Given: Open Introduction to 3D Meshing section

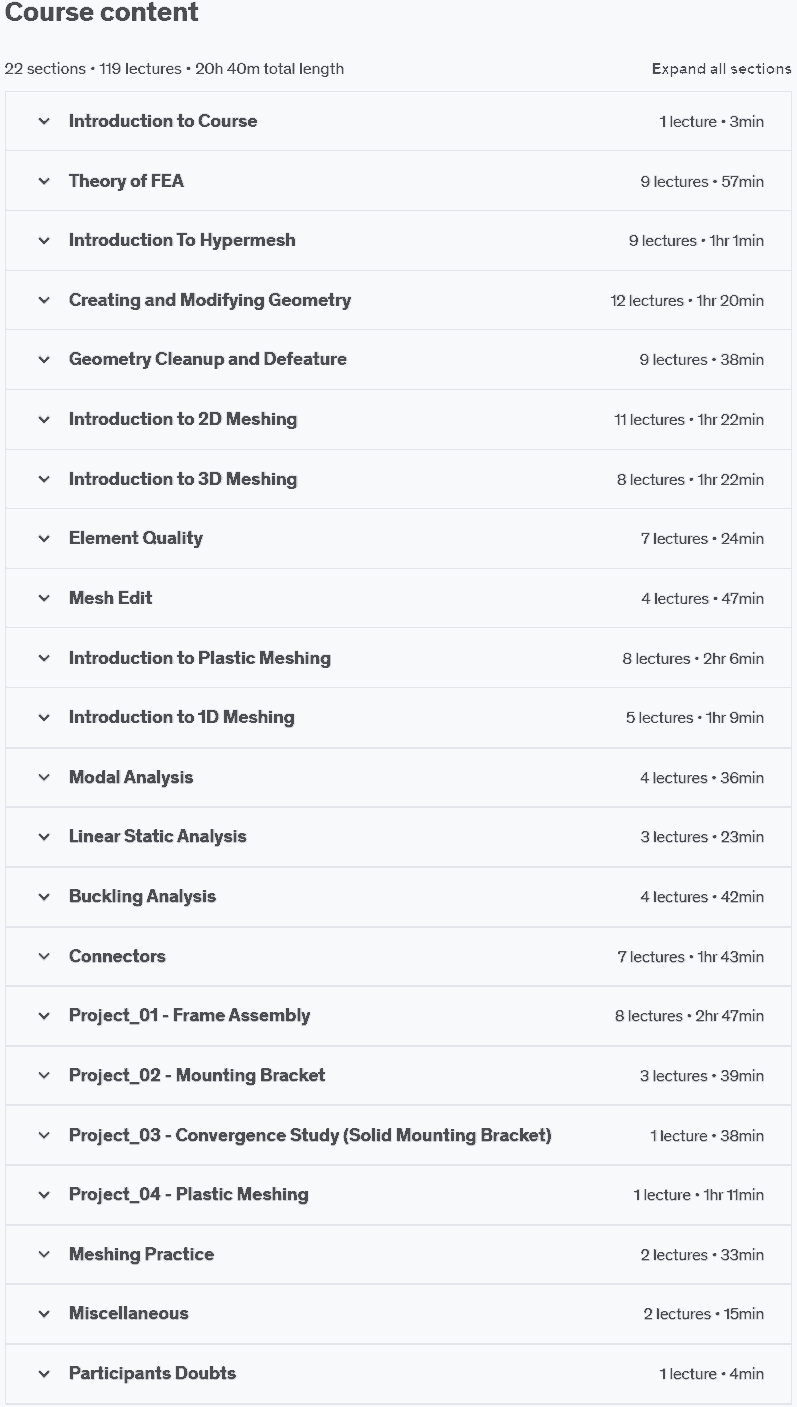Looking at the screenshot, I should click(183, 479).
